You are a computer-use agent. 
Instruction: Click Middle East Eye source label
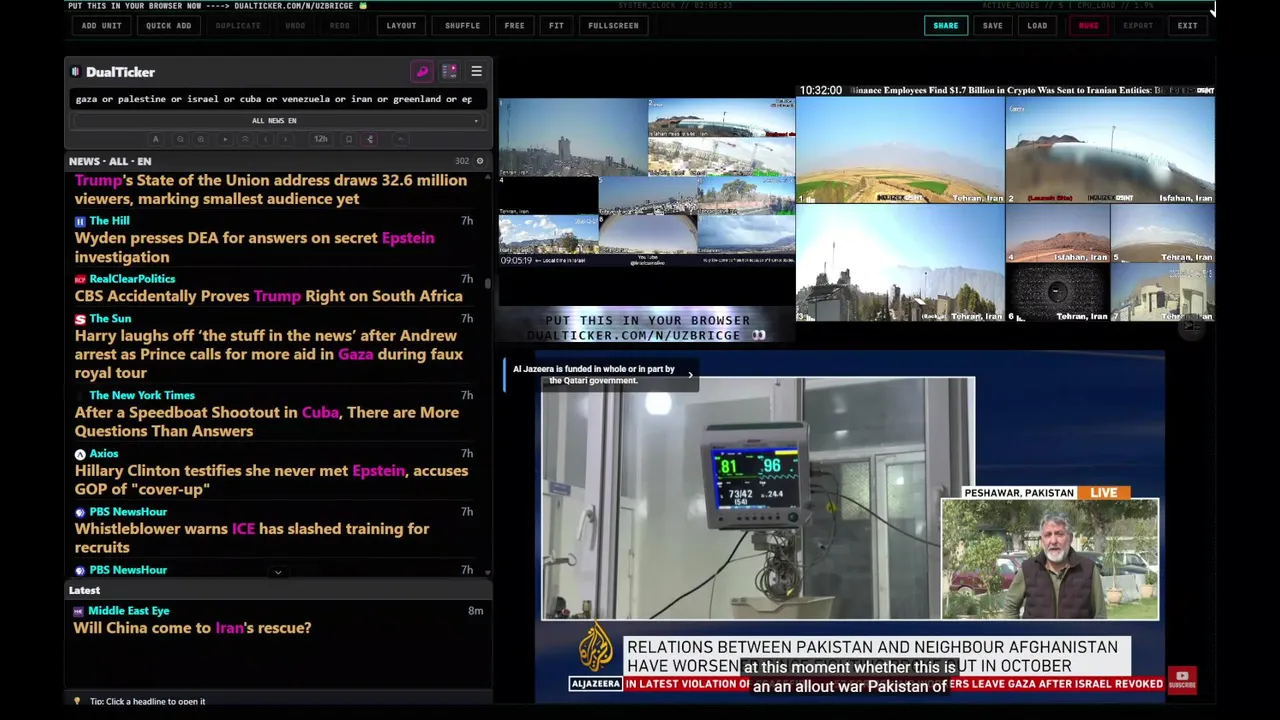pyautogui.click(x=128, y=611)
